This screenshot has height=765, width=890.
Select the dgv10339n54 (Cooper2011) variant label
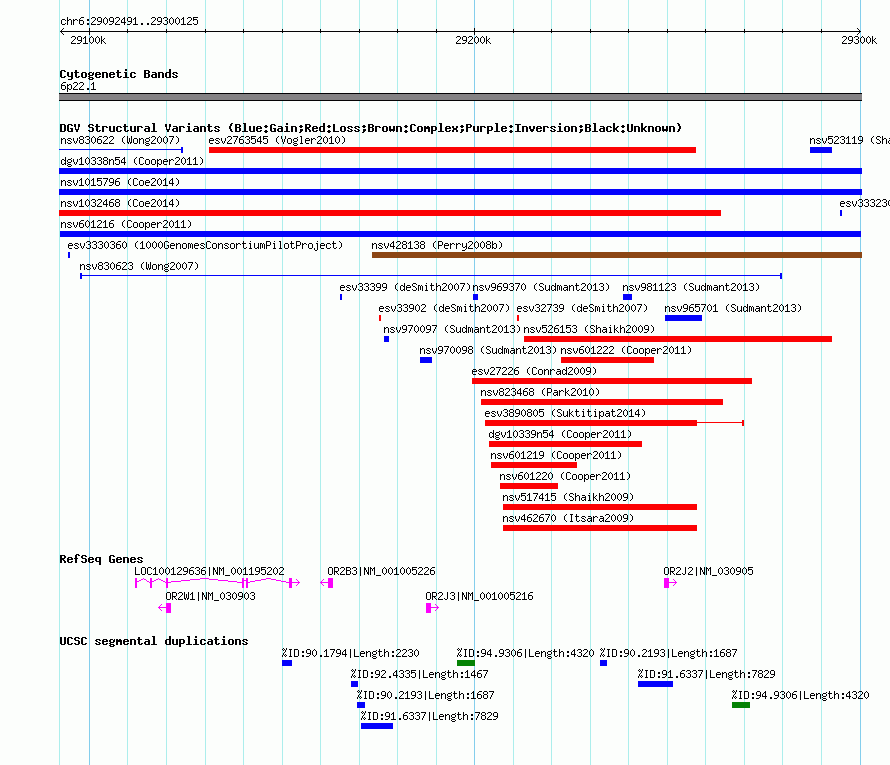[x=560, y=434]
